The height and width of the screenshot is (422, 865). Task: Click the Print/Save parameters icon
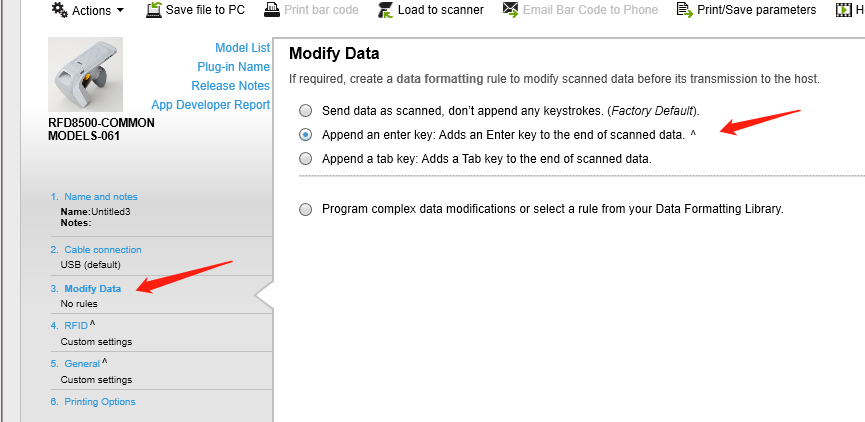[x=685, y=10]
